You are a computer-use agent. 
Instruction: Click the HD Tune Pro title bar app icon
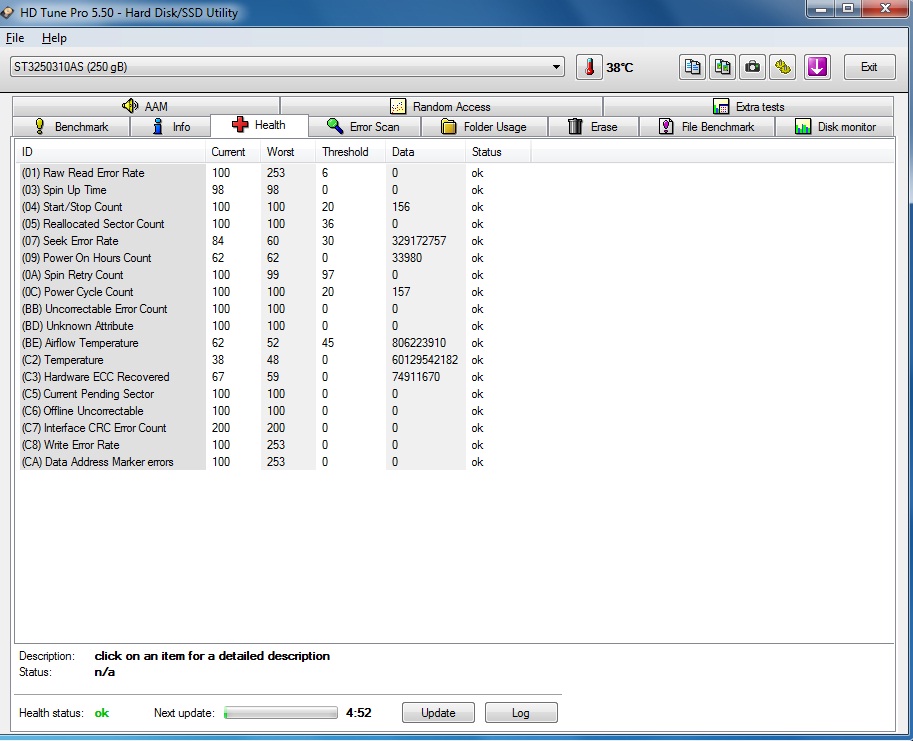pos(7,12)
